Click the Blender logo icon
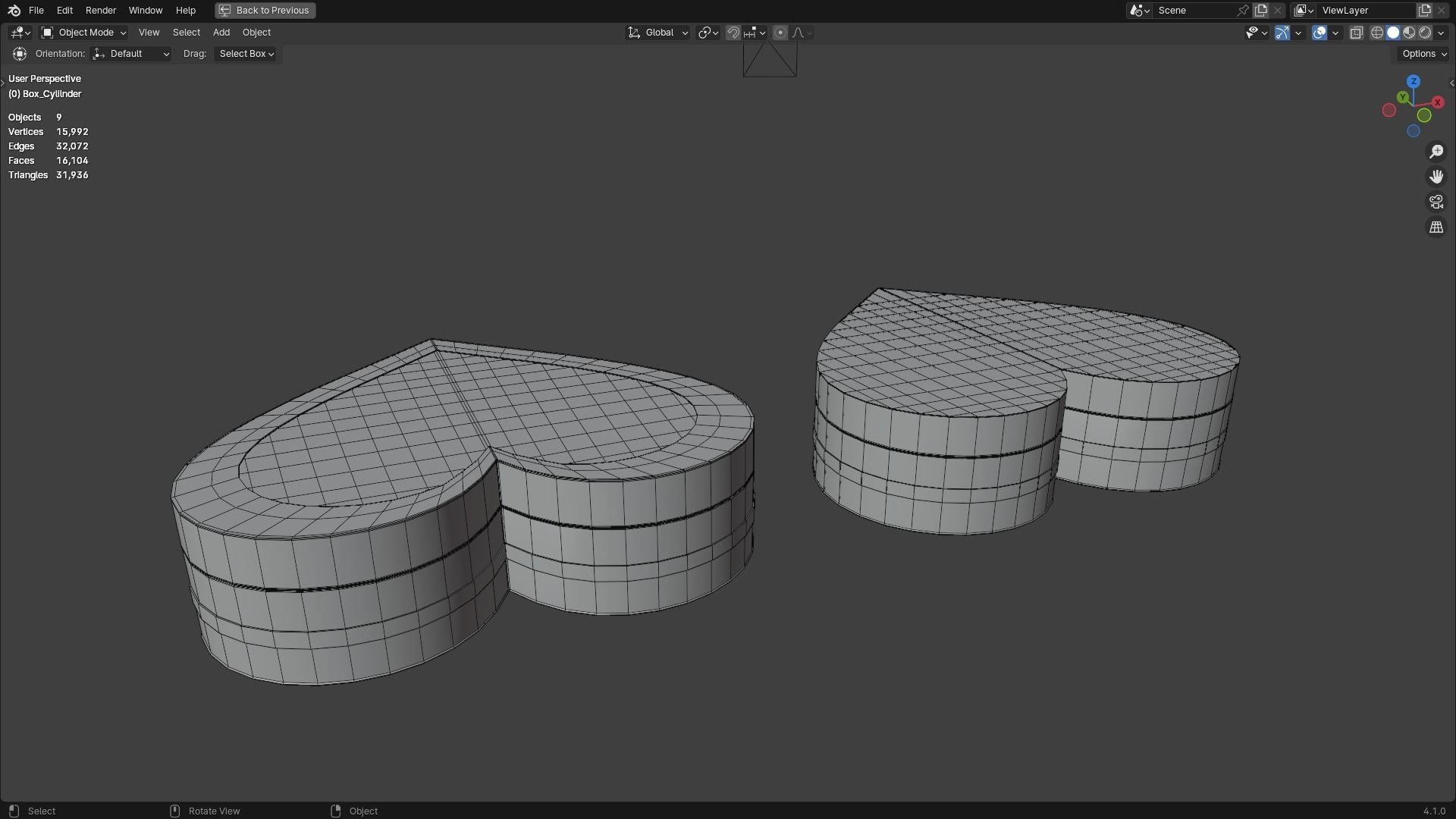The width and height of the screenshot is (1456, 819). coord(14,11)
